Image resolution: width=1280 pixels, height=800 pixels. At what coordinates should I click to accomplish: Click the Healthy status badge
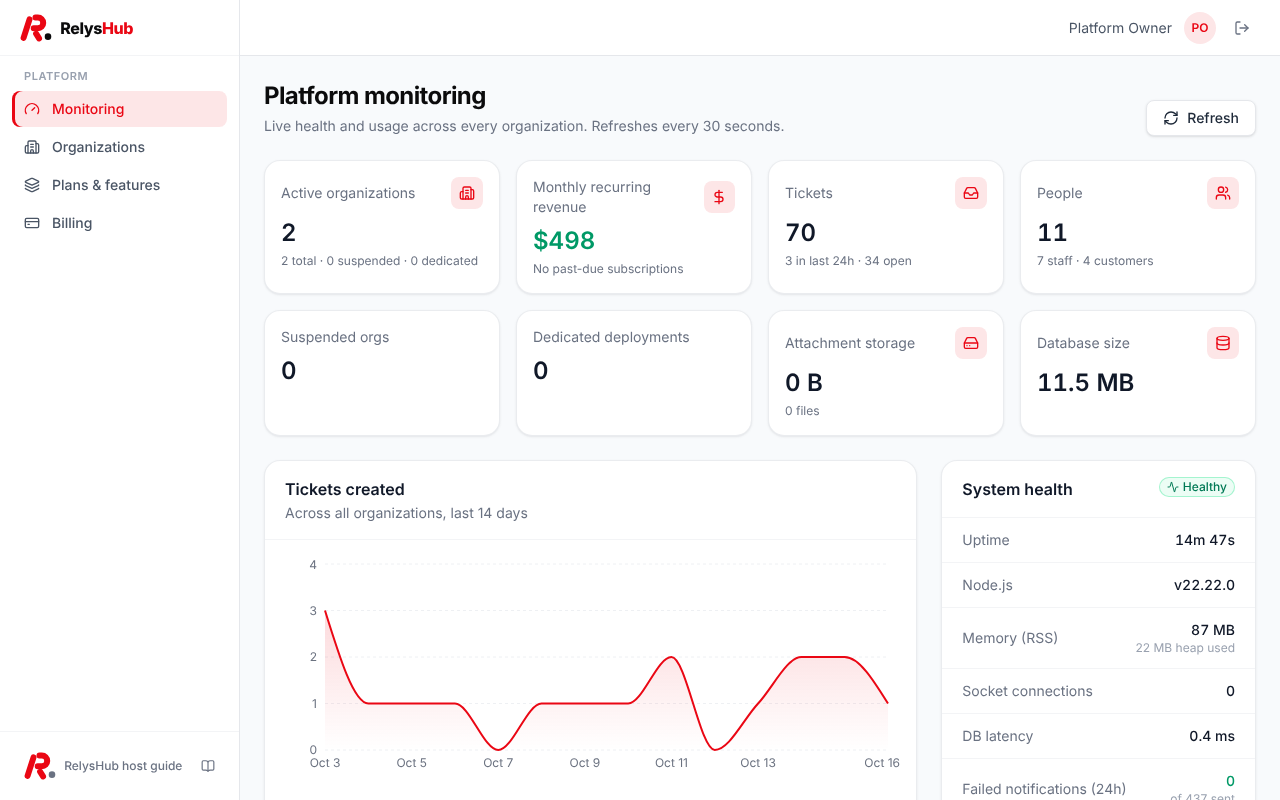click(x=1197, y=487)
